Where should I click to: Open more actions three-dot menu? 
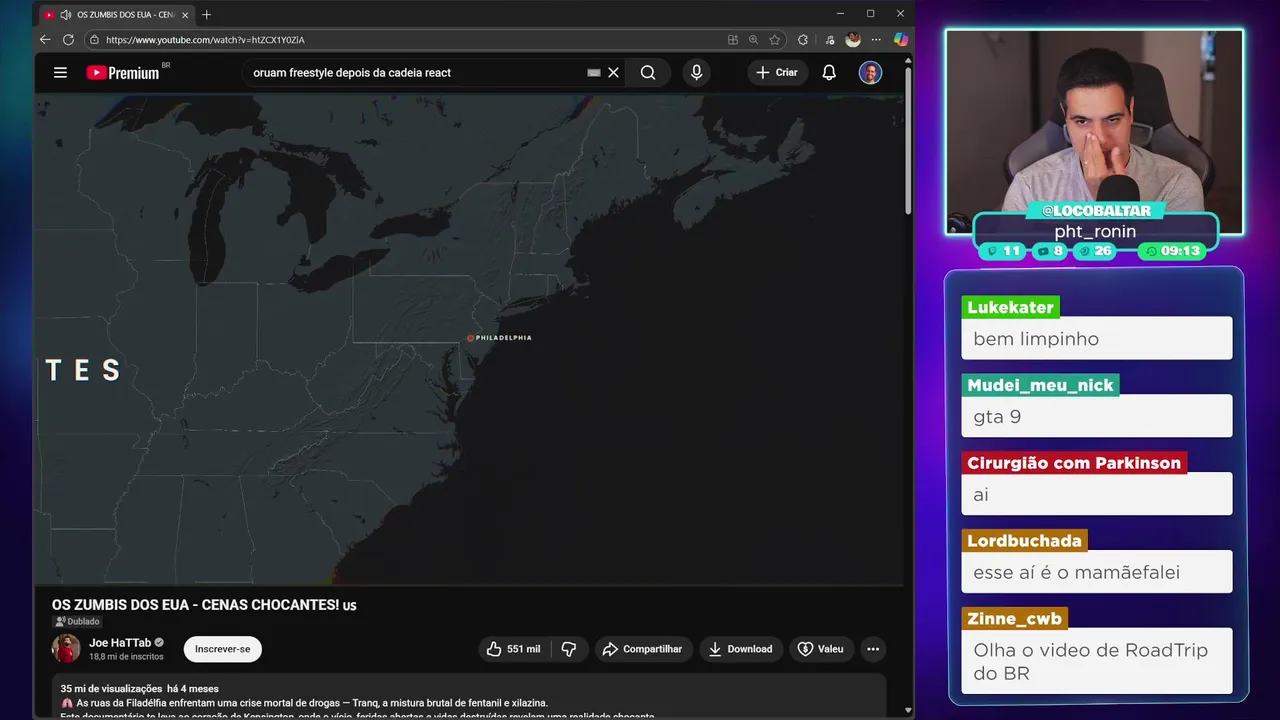pyautogui.click(x=873, y=649)
